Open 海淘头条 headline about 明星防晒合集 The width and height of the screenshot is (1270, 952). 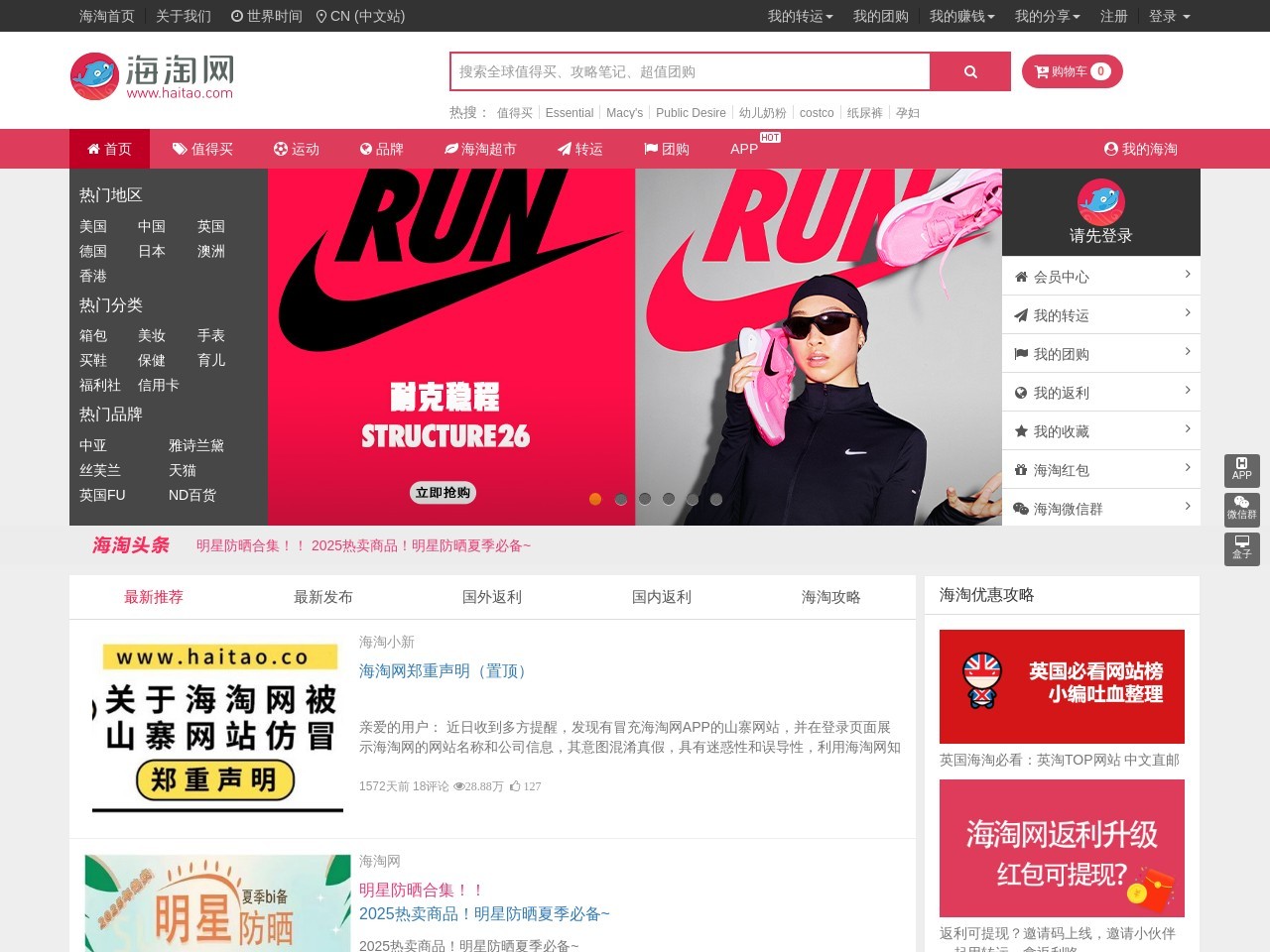(363, 545)
